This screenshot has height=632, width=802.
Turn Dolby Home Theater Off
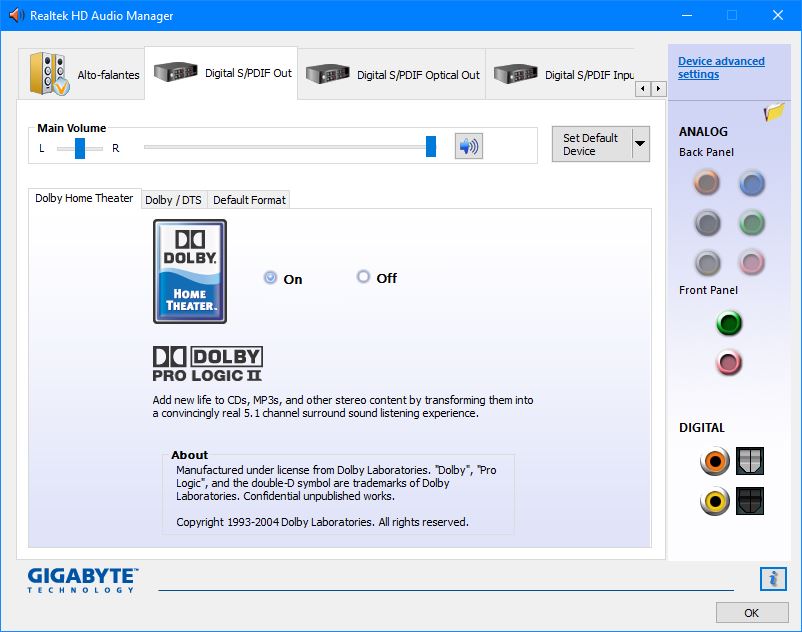tap(363, 277)
